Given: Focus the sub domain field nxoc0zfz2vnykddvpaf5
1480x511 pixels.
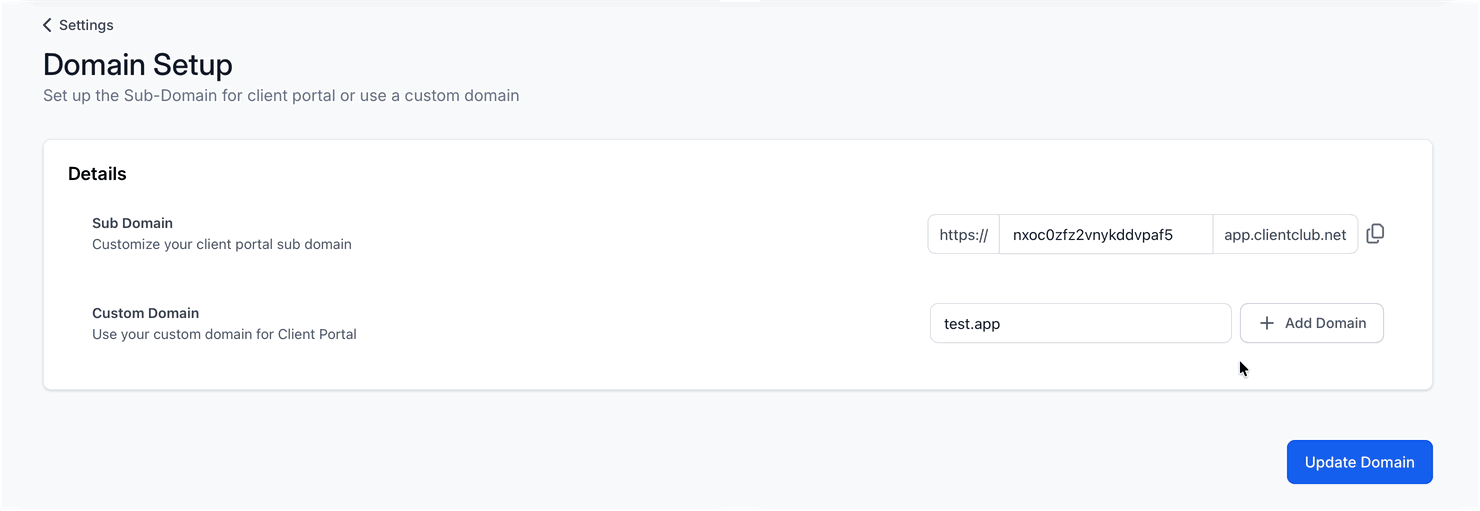Looking at the screenshot, I should 1105,234.
